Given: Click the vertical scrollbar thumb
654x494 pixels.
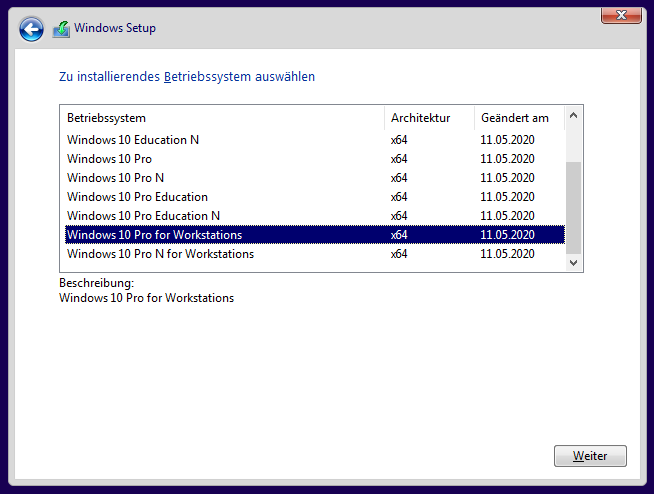Looking at the screenshot, I should (x=574, y=208).
